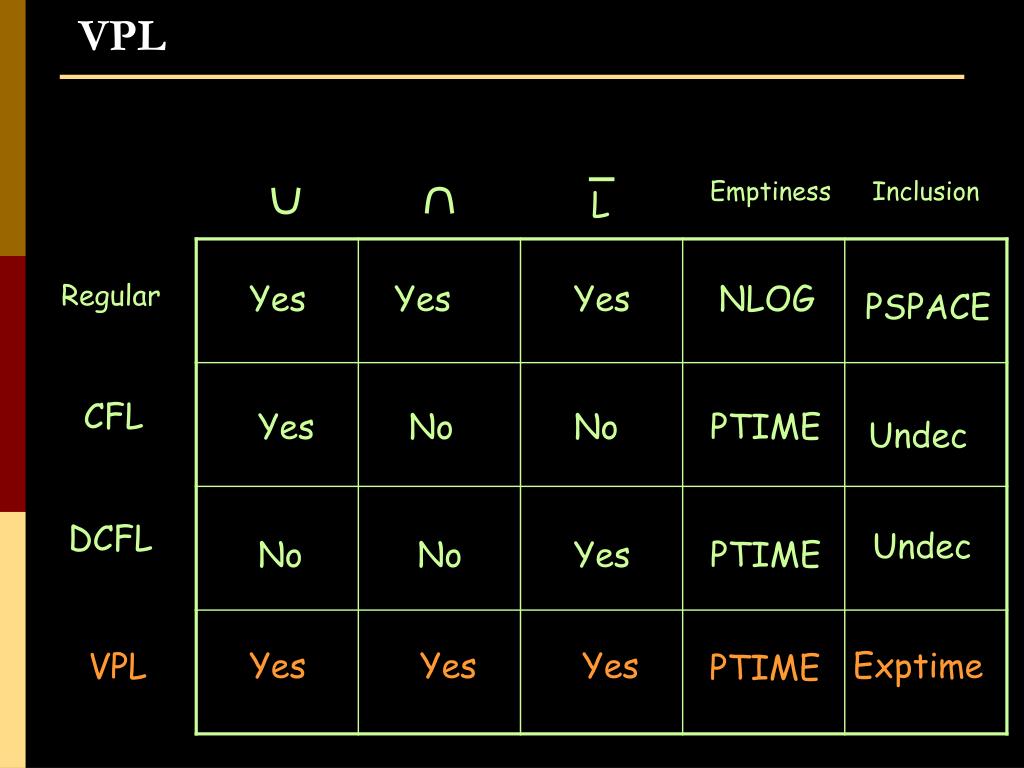This screenshot has width=1024, height=768.
Task: Click the orange PTIME cell in VPL row
Action: point(764,667)
